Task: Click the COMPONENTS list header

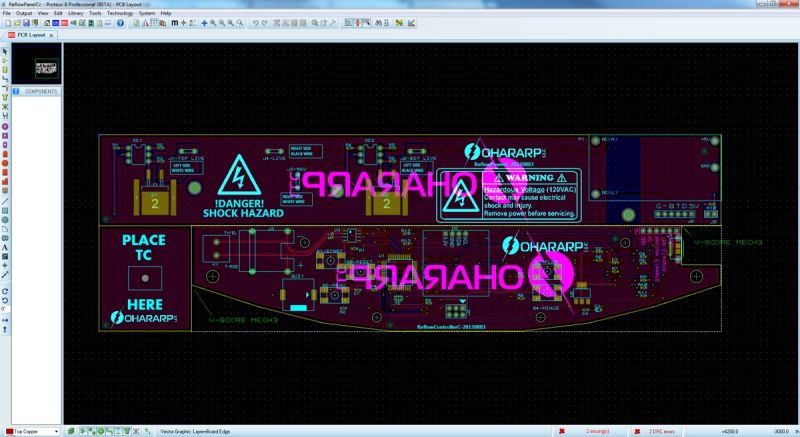Action: (41, 91)
